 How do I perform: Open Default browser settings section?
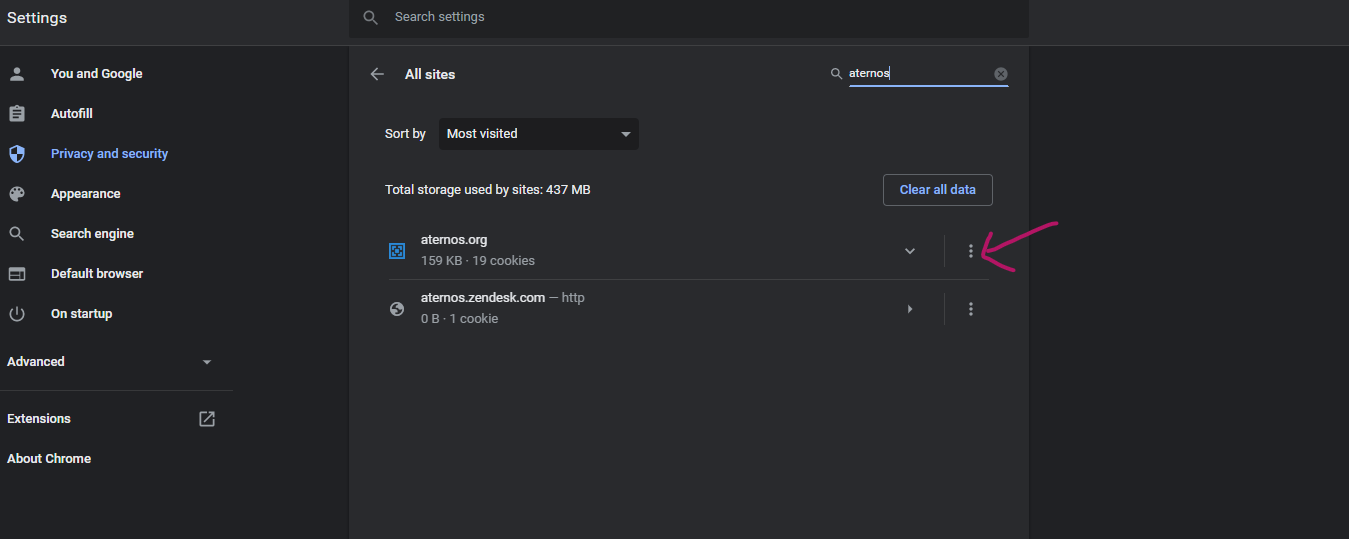point(97,274)
